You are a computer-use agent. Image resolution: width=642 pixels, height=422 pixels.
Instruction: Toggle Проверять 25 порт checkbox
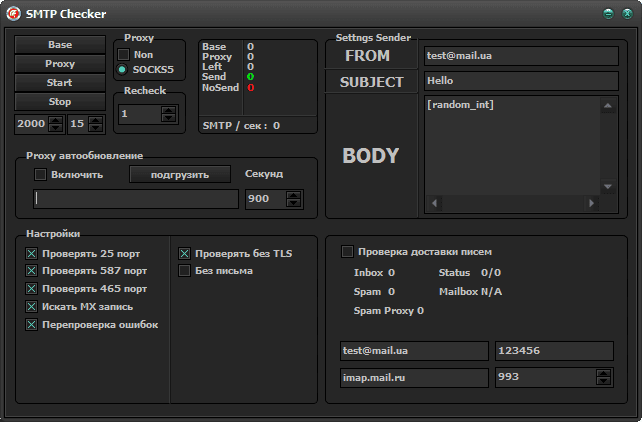click(32, 254)
